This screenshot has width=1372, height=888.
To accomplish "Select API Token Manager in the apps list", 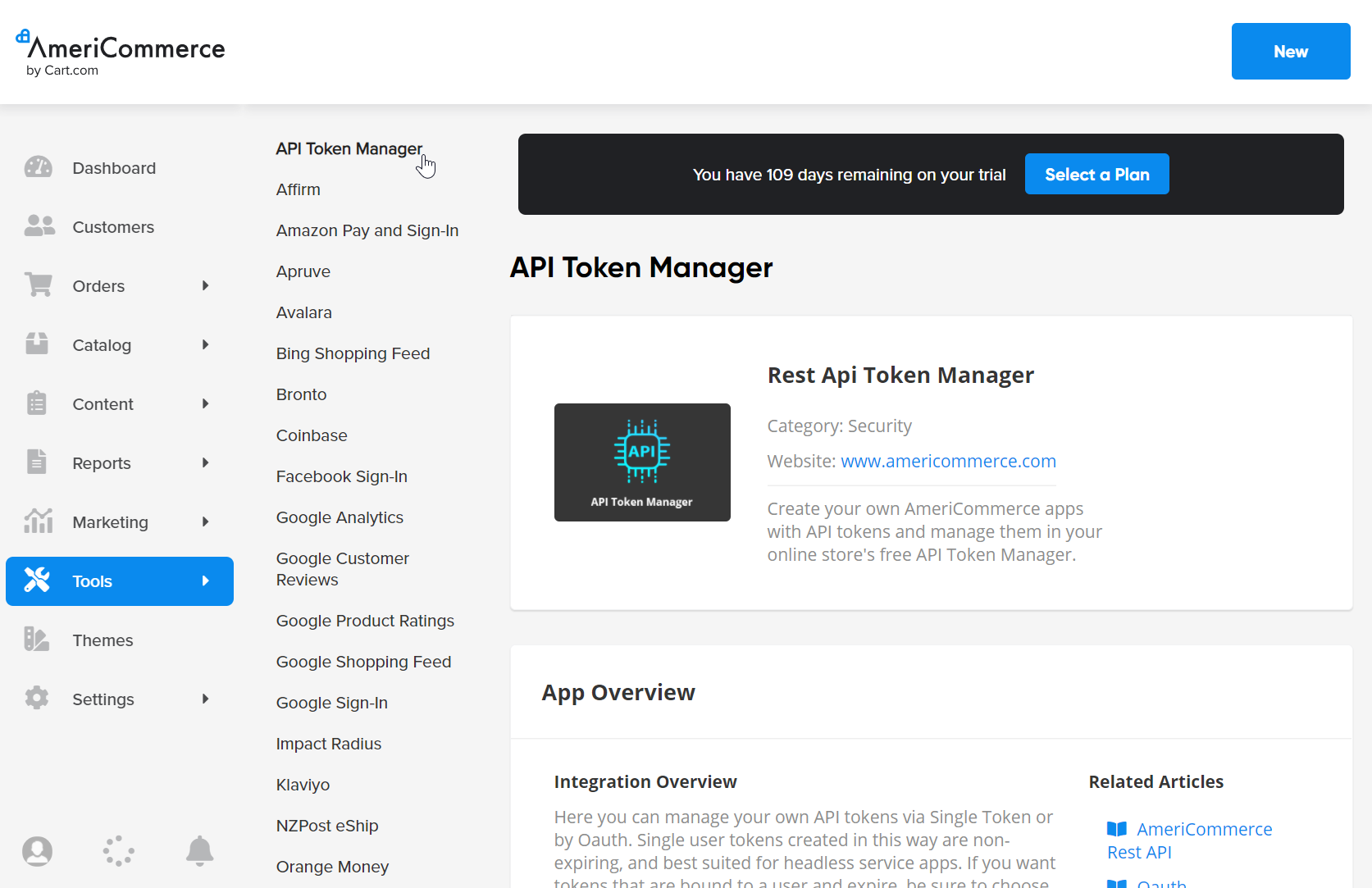I will pos(349,148).
